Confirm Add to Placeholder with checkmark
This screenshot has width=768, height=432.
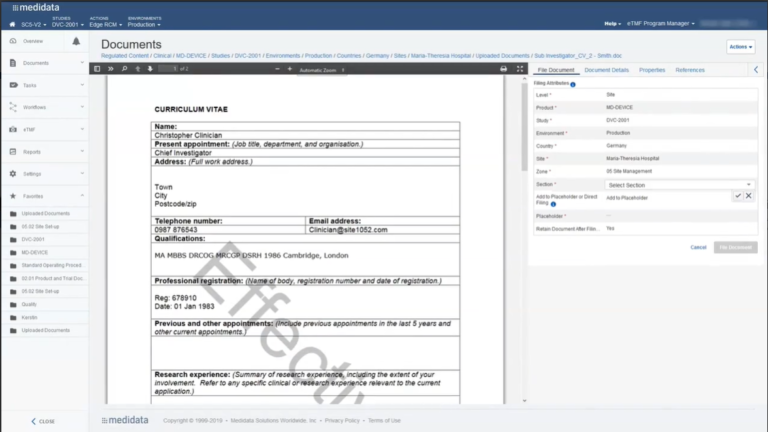pos(738,196)
